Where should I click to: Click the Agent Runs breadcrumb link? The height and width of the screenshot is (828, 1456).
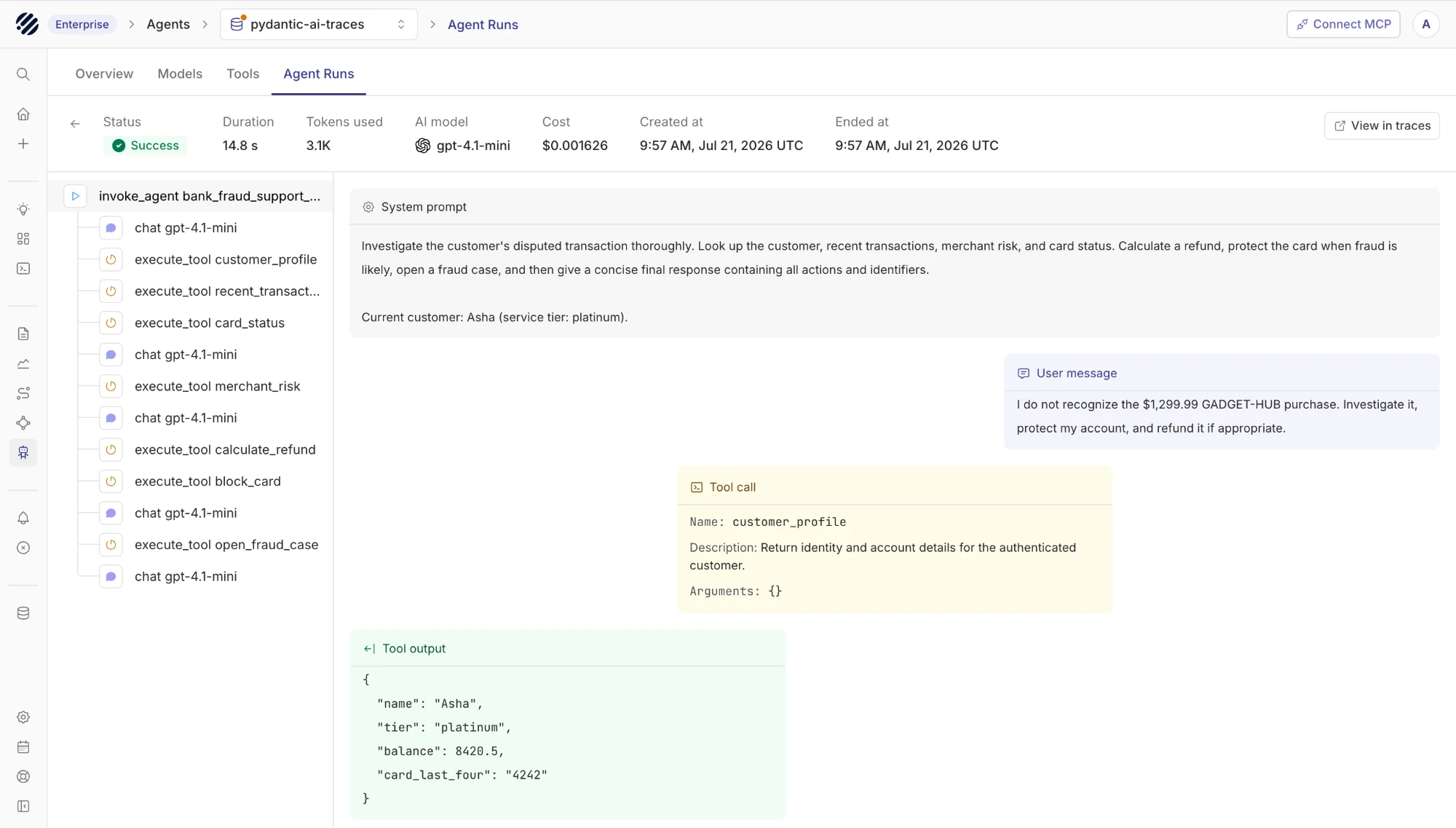(483, 24)
